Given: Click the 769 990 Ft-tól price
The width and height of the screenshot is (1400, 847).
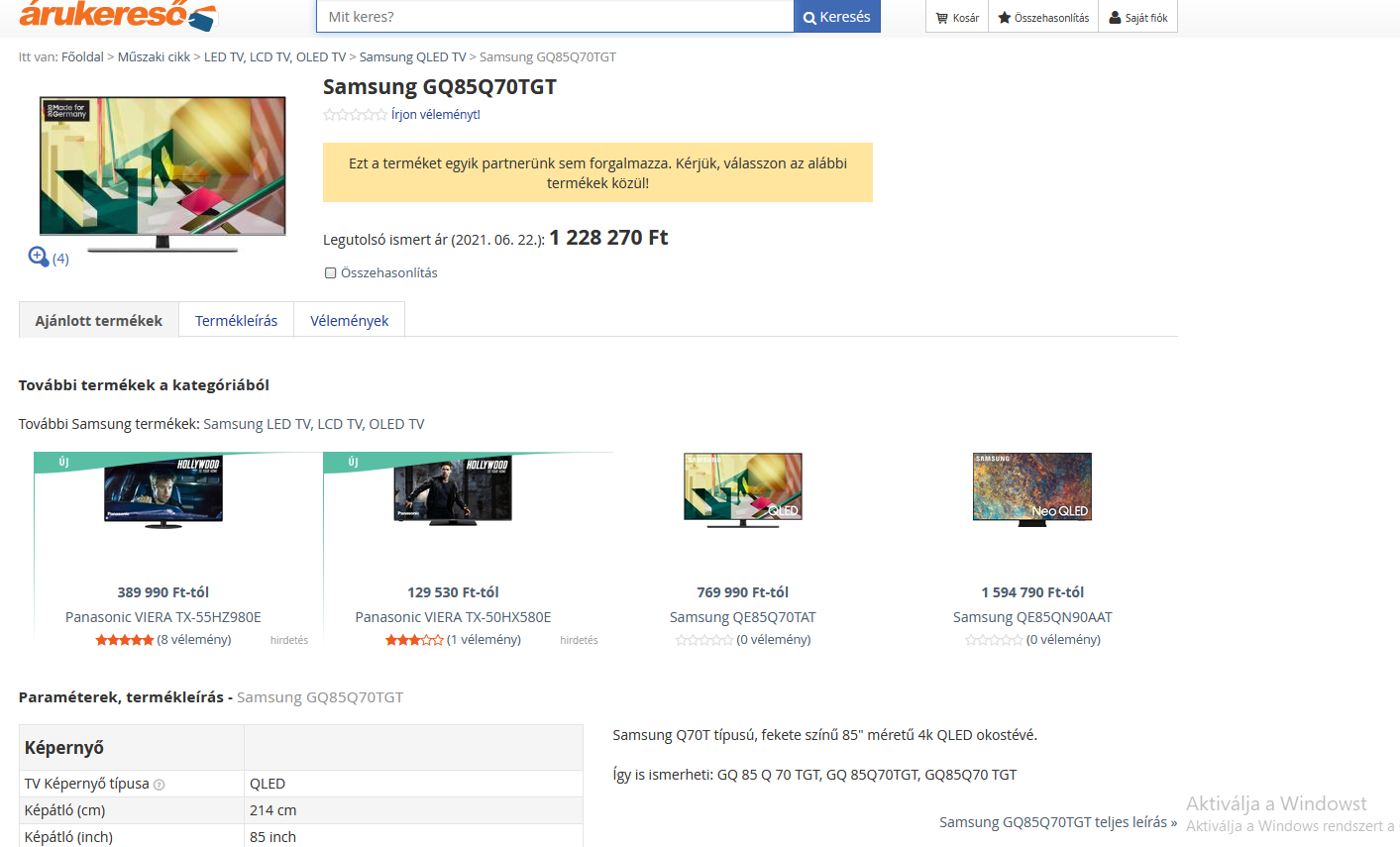Looking at the screenshot, I should (743, 592).
